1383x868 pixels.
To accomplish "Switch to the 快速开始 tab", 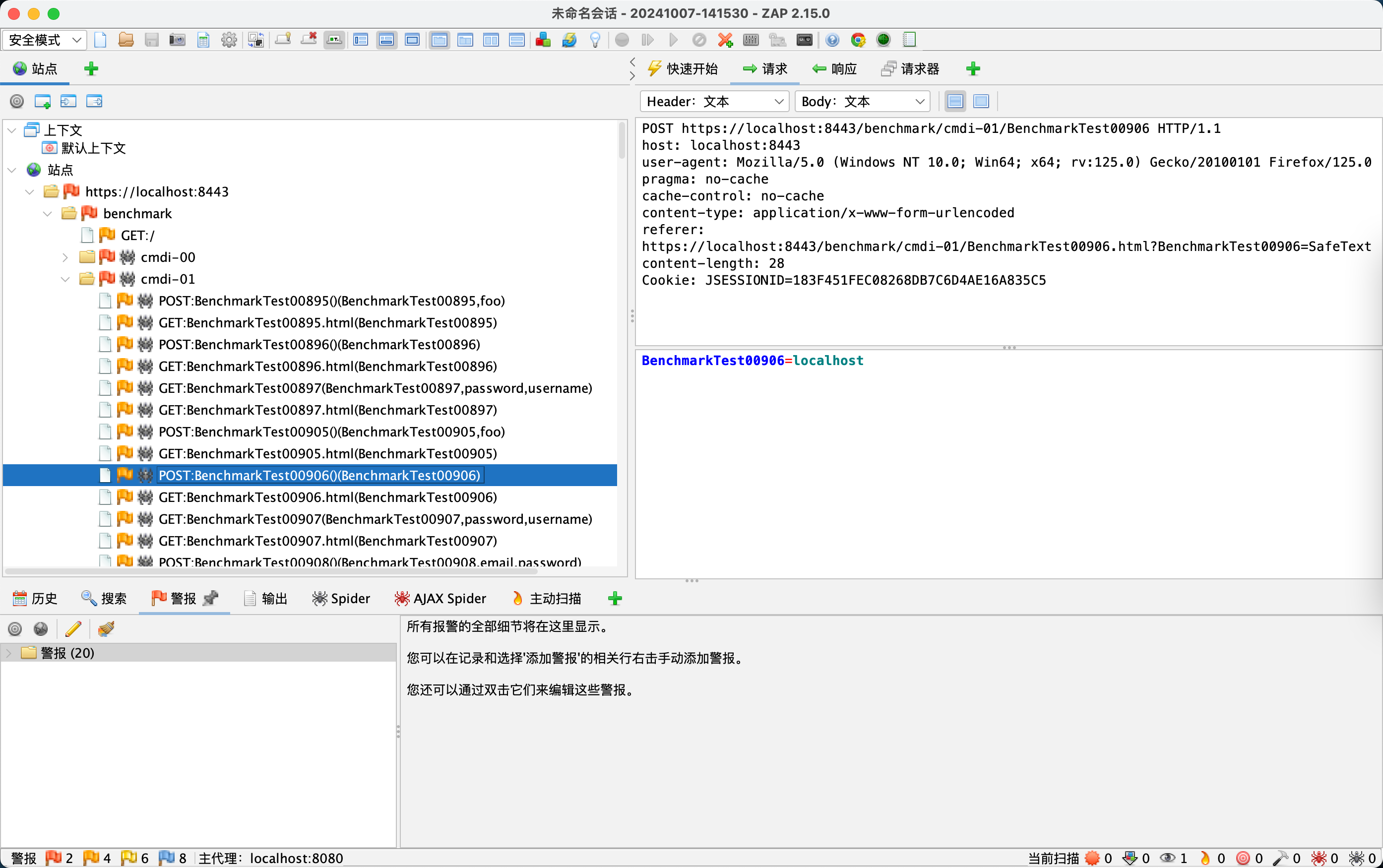I will 683,69.
